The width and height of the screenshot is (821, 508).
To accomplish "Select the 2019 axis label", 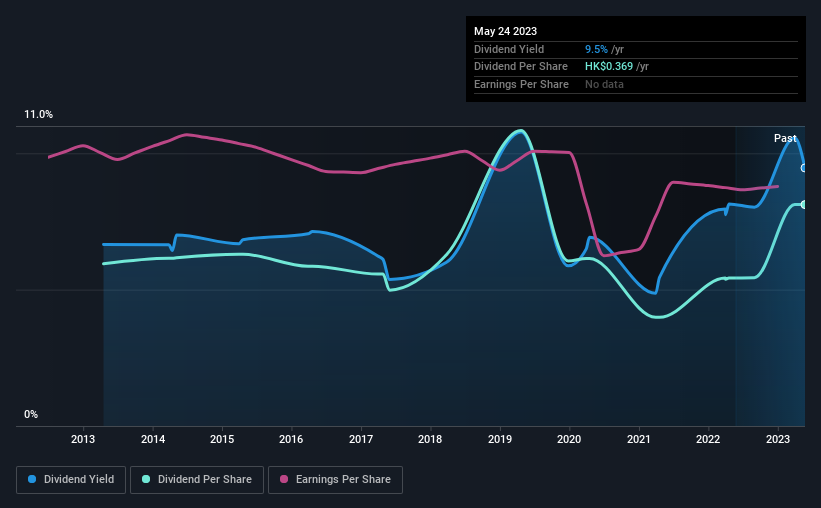I will click(x=500, y=439).
